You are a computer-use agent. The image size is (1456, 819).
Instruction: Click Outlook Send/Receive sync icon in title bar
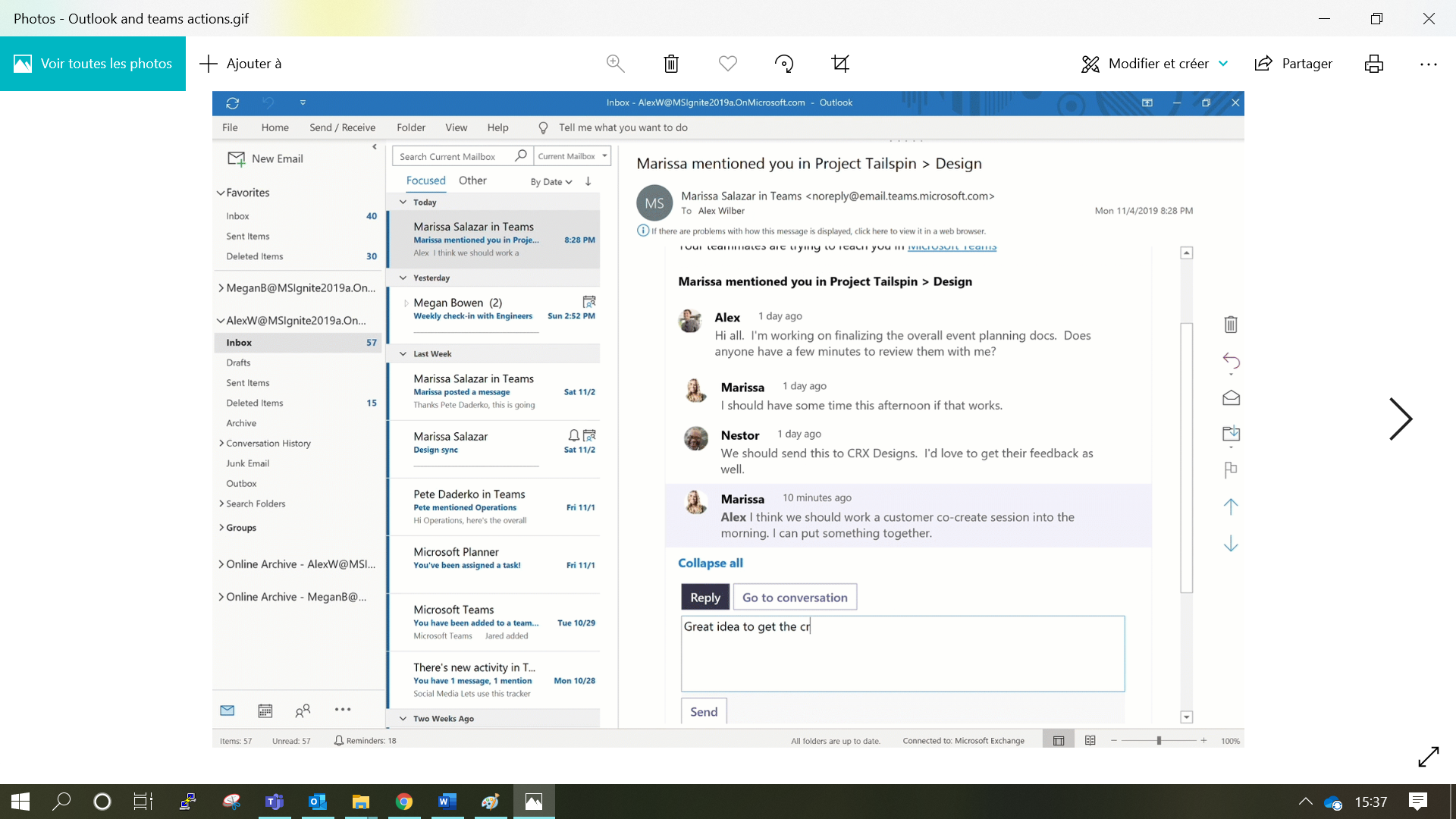[x=233, y=102]
